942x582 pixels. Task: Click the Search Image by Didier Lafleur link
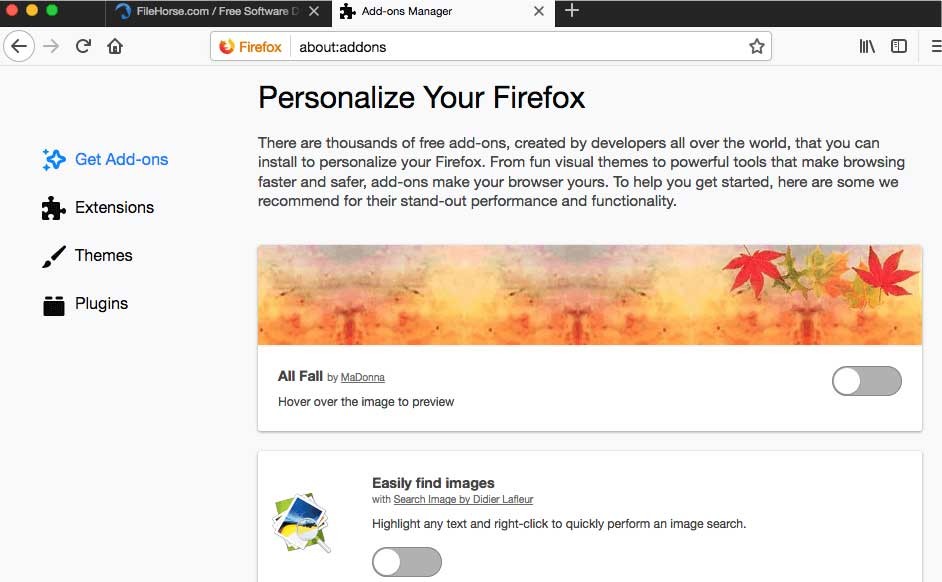pyautogui.click(x=462, y=499)
